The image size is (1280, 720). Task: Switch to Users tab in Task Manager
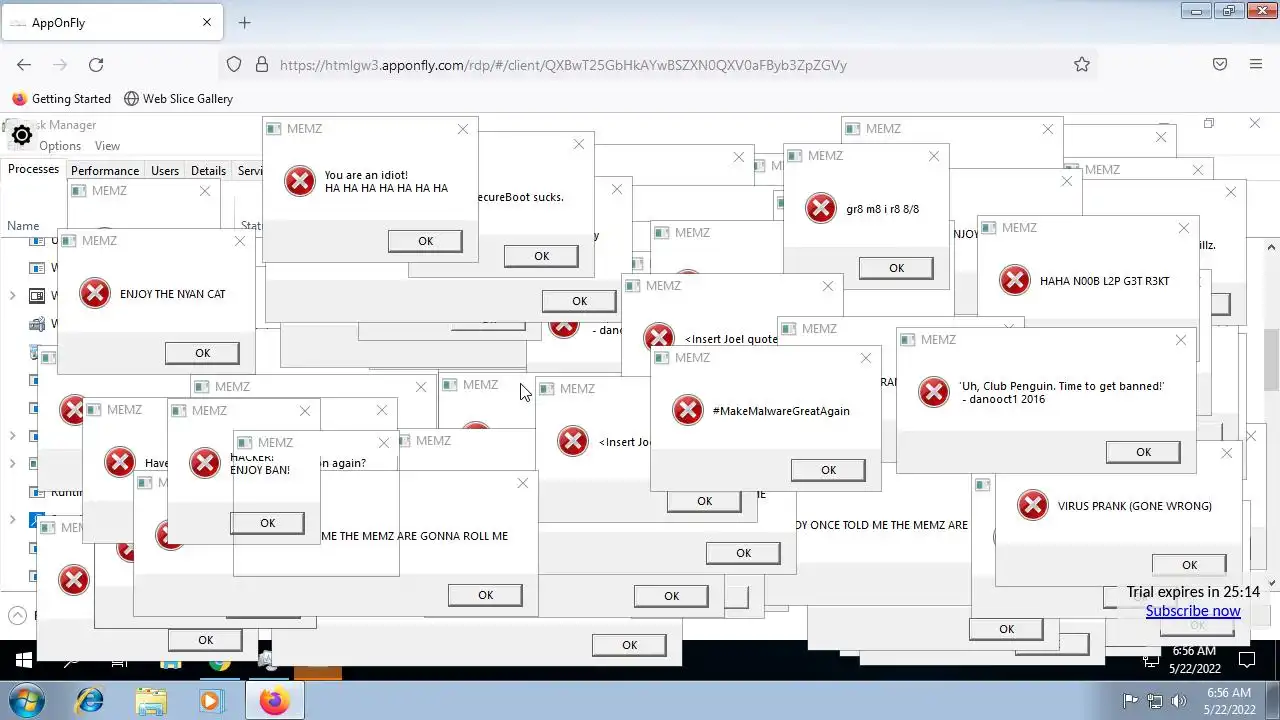pos(165,171)
